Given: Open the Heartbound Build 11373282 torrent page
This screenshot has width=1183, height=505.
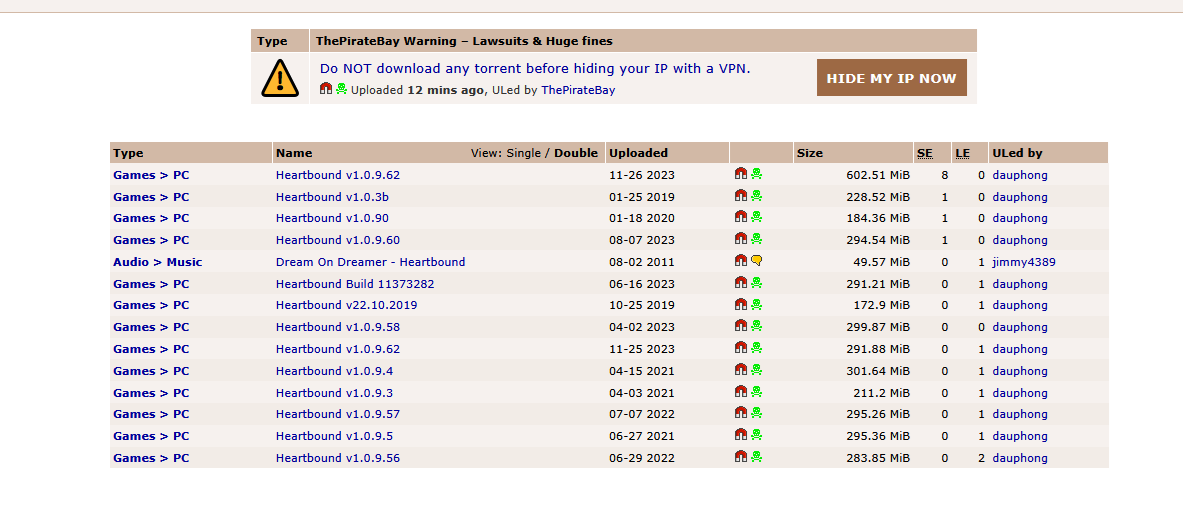Looking at the screenshot, I should [x=355, y=284].
